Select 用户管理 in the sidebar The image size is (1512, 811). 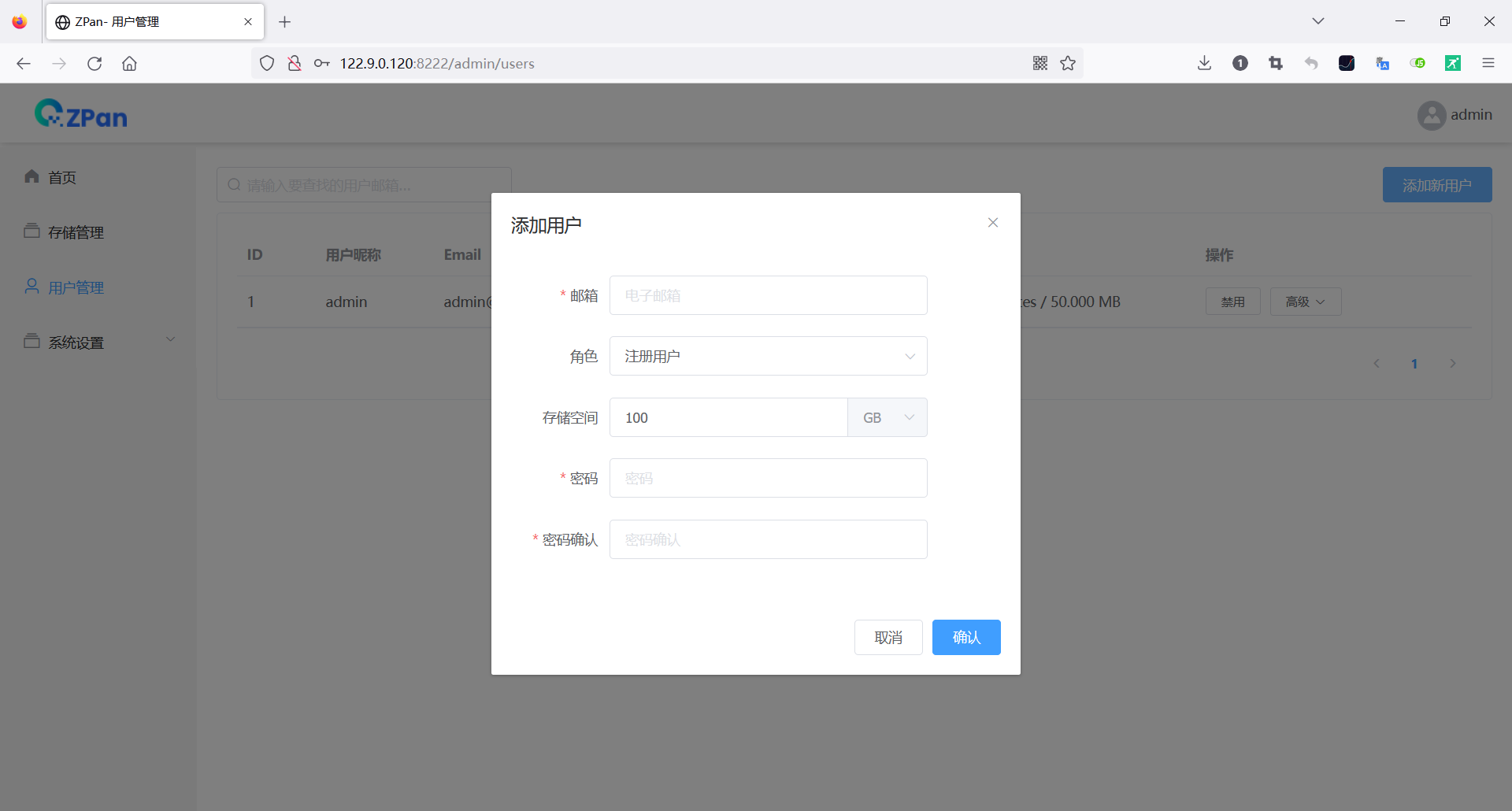click(x=98, y=287)
